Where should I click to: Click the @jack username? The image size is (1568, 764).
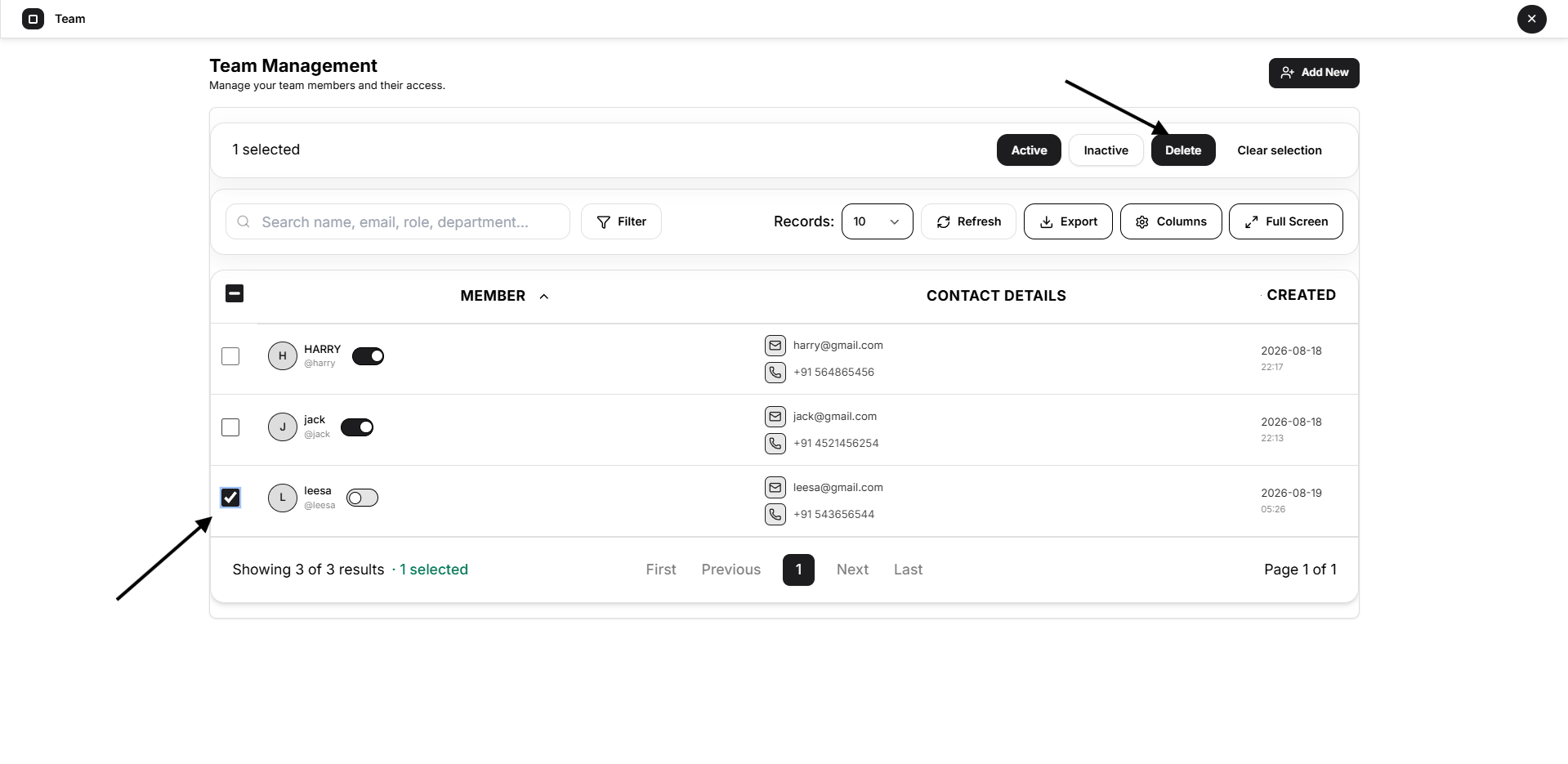317,435
